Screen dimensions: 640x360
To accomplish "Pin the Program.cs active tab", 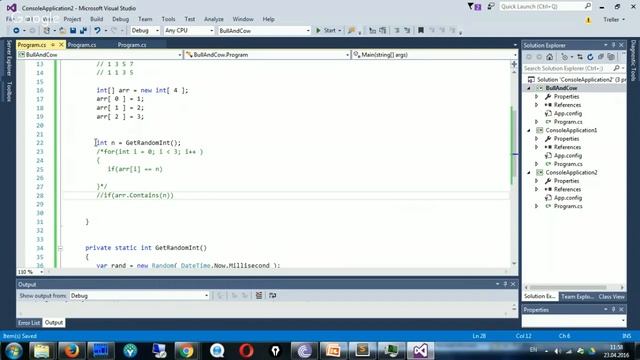I will tap(53, 44).
